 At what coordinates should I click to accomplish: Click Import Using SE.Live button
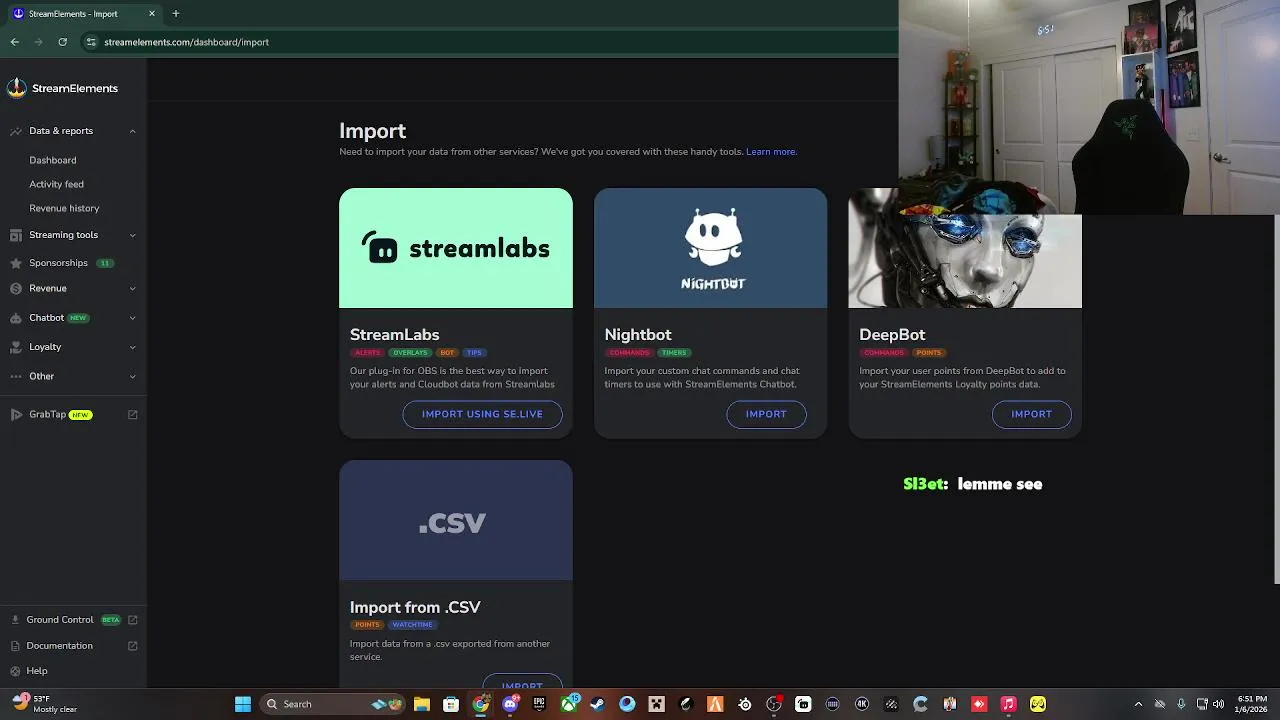coord(482,414)
